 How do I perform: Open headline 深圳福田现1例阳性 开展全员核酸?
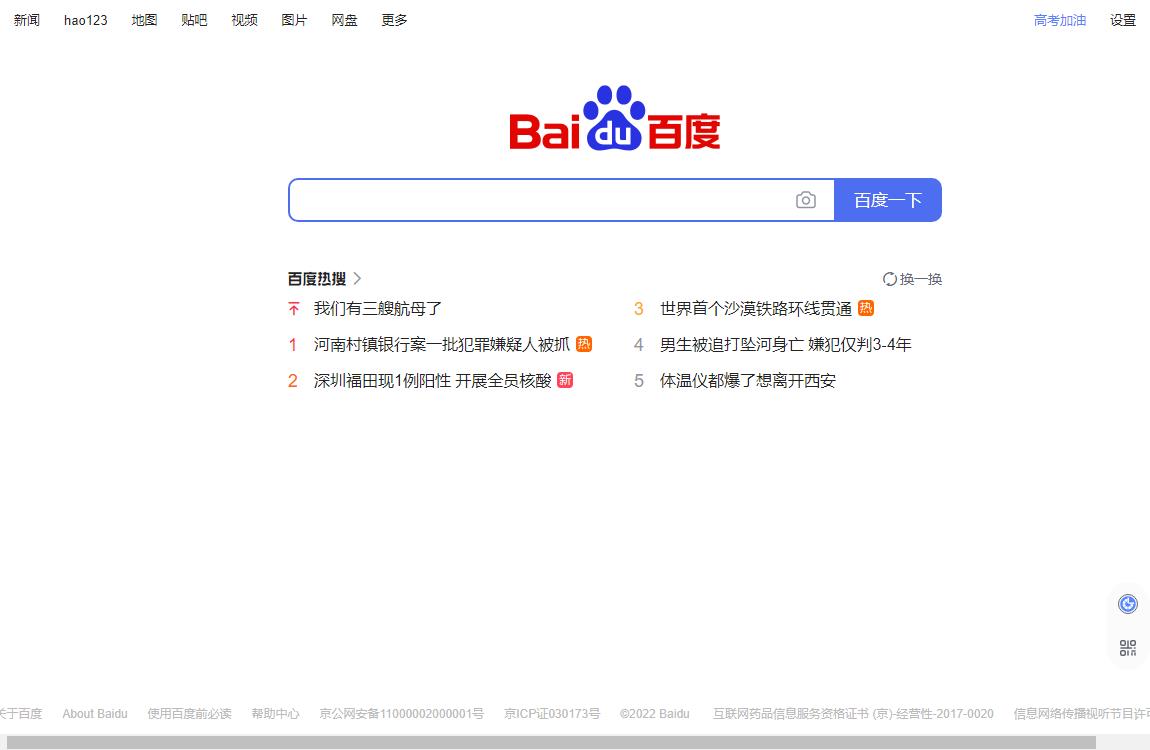pyautogui.click(x=433, y=380)
